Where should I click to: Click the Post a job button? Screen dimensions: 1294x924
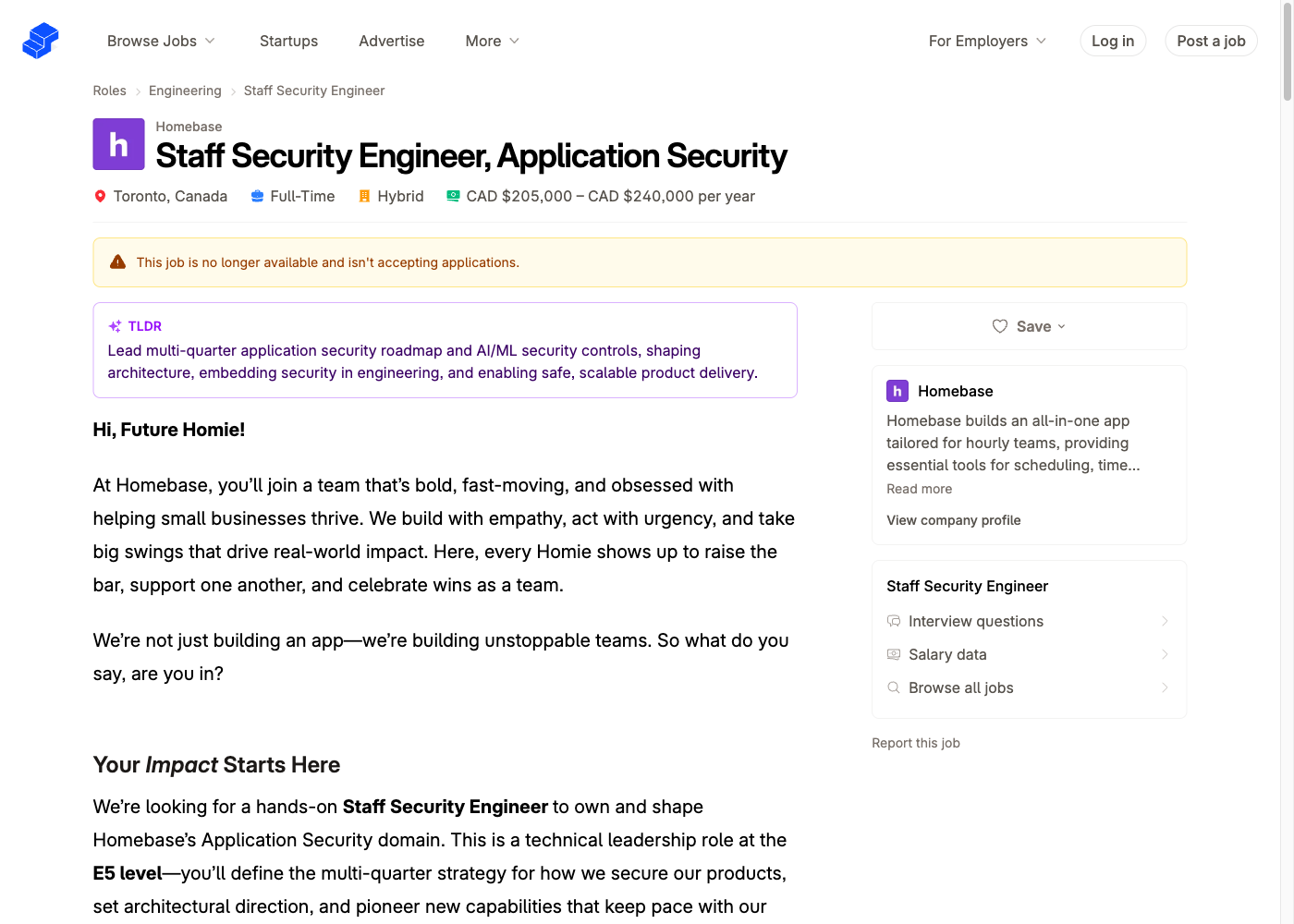tap(1211, 41)
